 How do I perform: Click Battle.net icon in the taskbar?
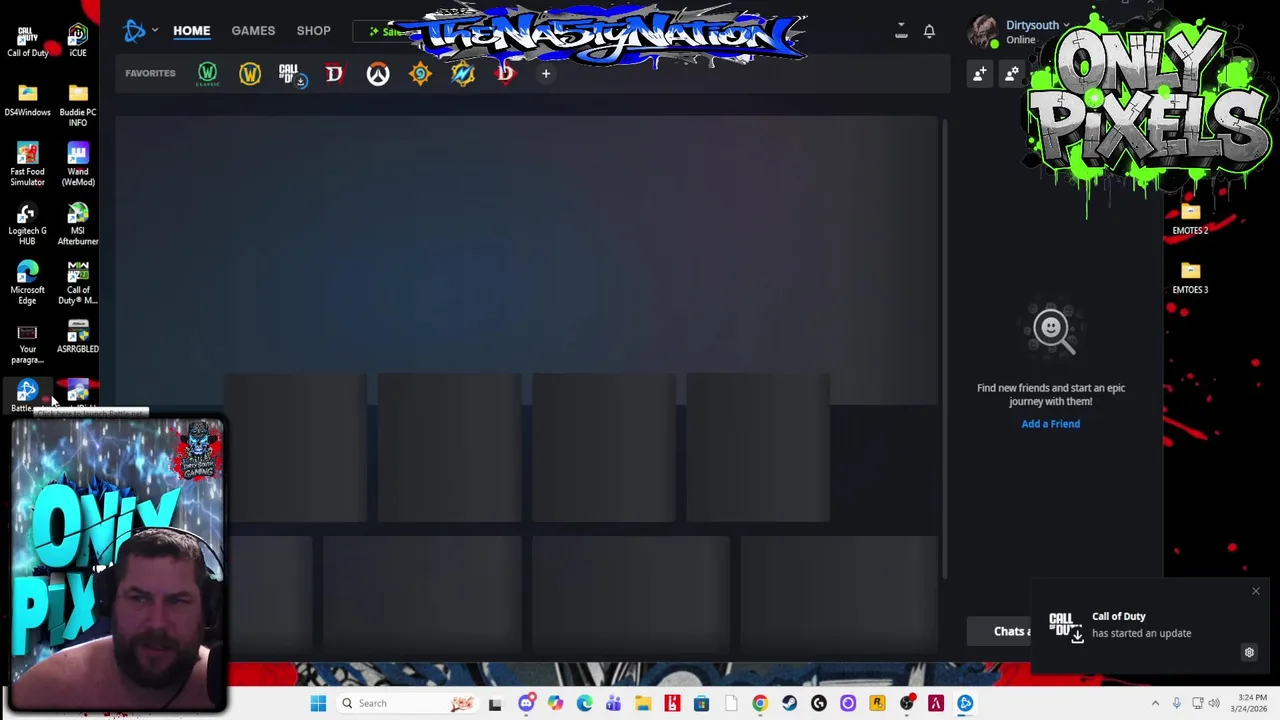[x=965, y=703]
